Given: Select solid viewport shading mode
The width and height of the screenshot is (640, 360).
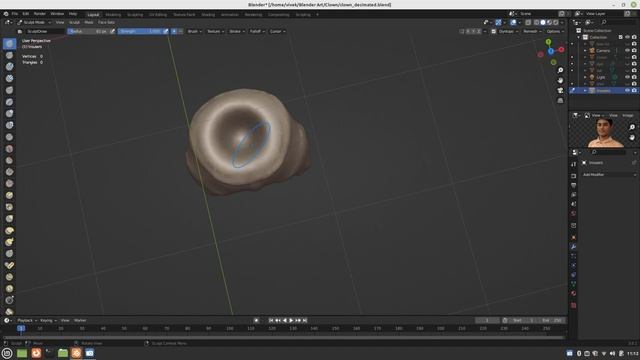Looking at the screenshot, I should coord(542,22).
